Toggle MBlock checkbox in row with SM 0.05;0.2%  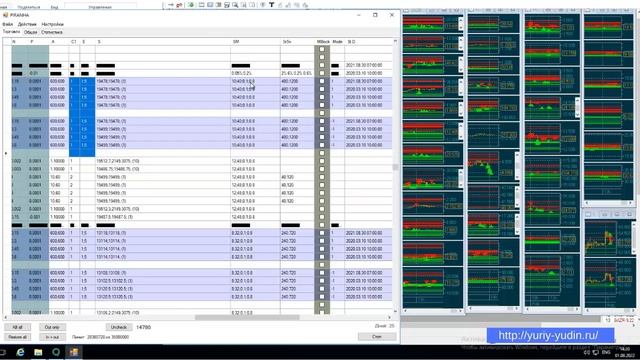[322, 73]
